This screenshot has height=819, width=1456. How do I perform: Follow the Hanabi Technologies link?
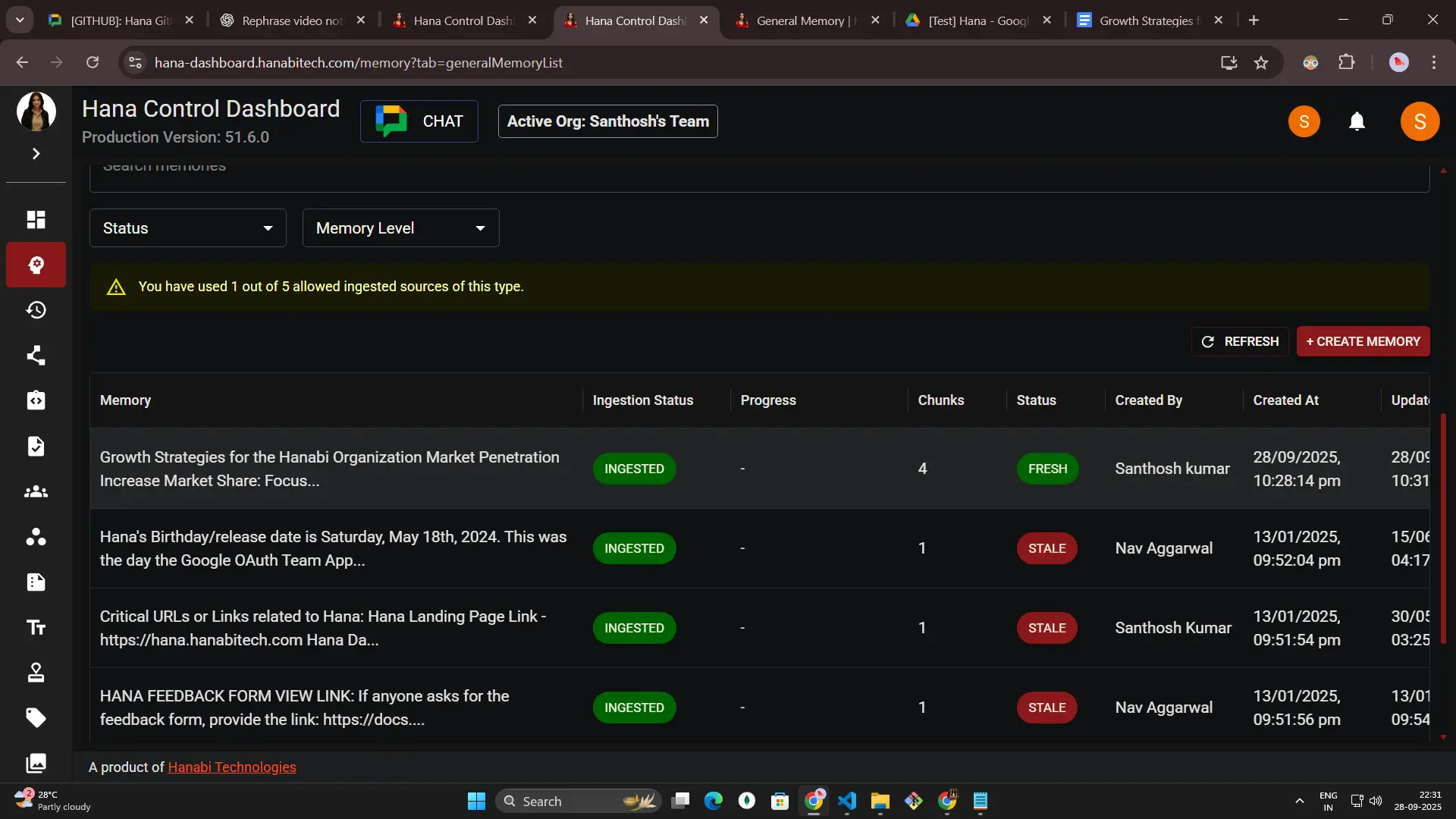tap(232, 767)
